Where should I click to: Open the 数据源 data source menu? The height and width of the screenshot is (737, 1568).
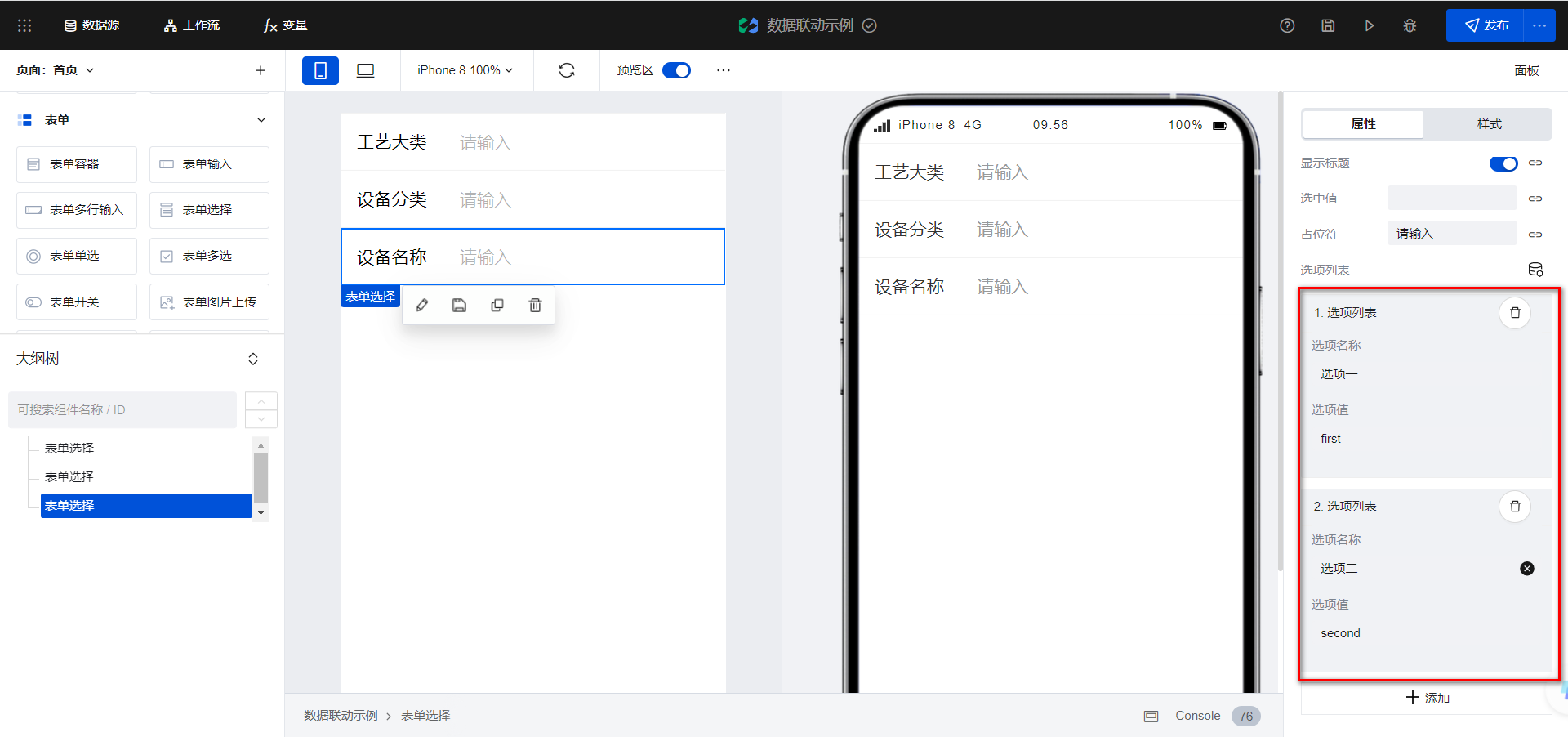point(91,25)
